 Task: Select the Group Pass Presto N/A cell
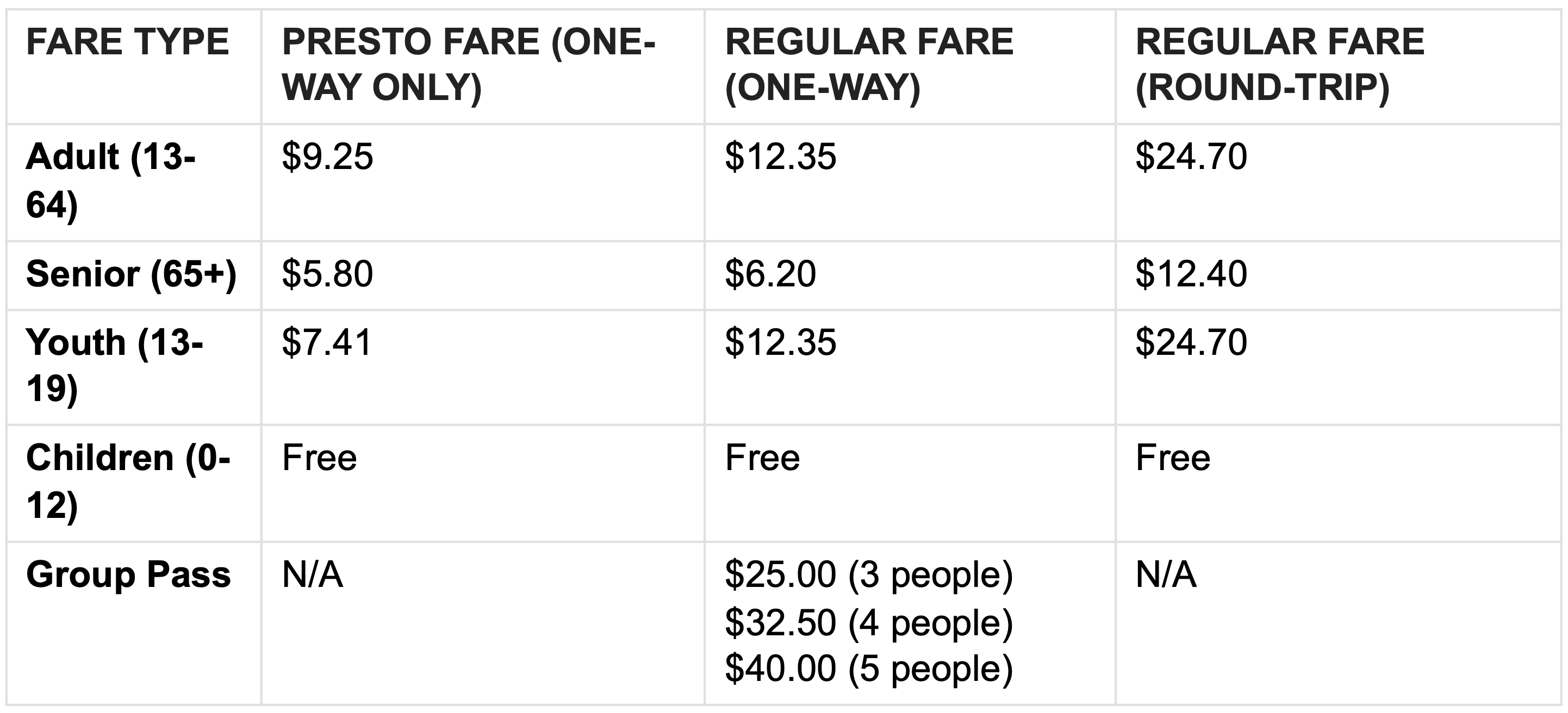tap(312, 574)
